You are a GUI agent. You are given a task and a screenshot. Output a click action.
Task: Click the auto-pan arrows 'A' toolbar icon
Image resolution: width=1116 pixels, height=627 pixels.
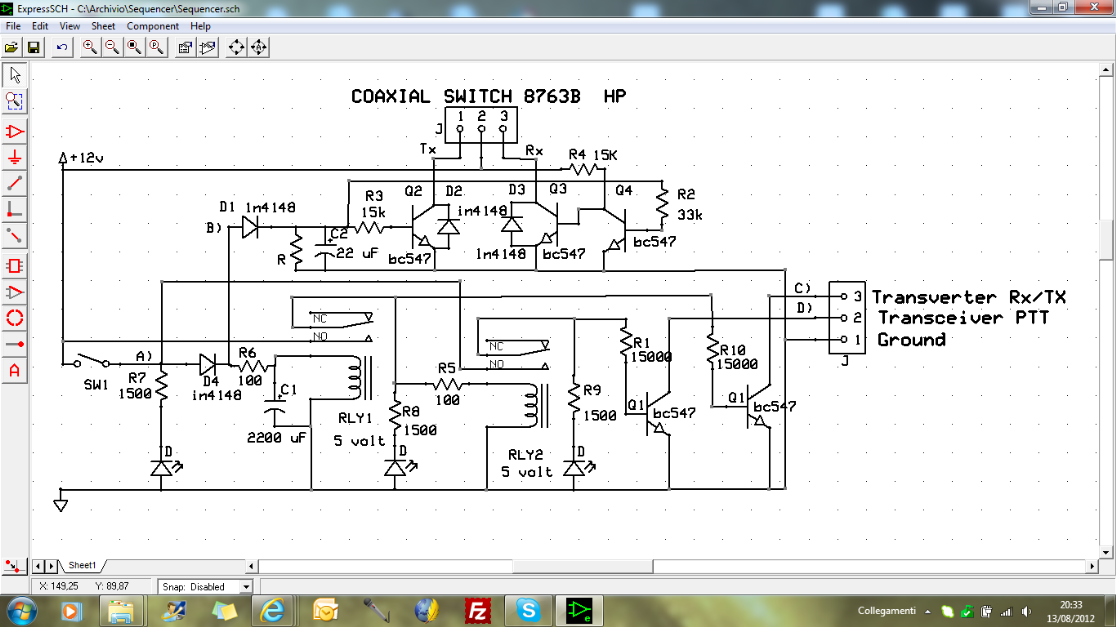(x=259, y=48)
